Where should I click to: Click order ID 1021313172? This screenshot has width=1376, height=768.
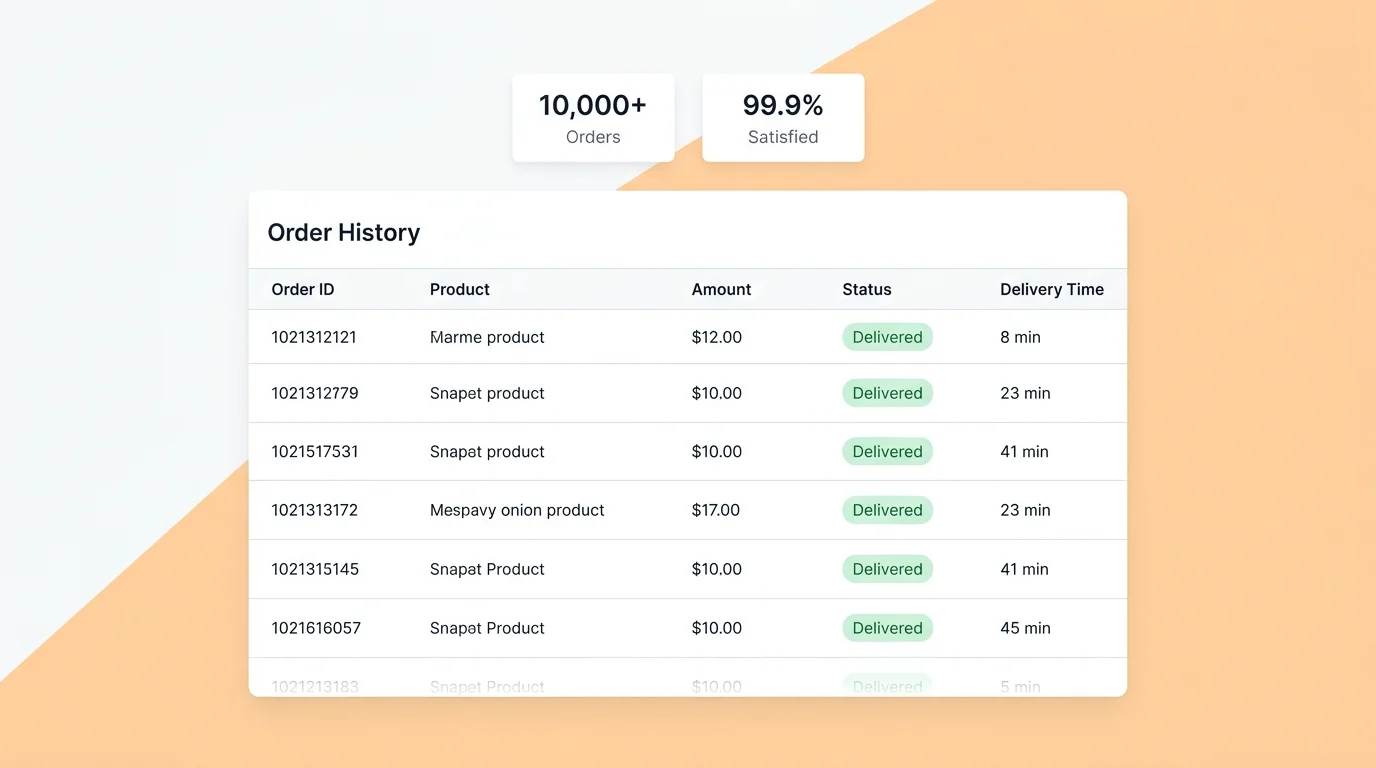(x=315, y=510)
